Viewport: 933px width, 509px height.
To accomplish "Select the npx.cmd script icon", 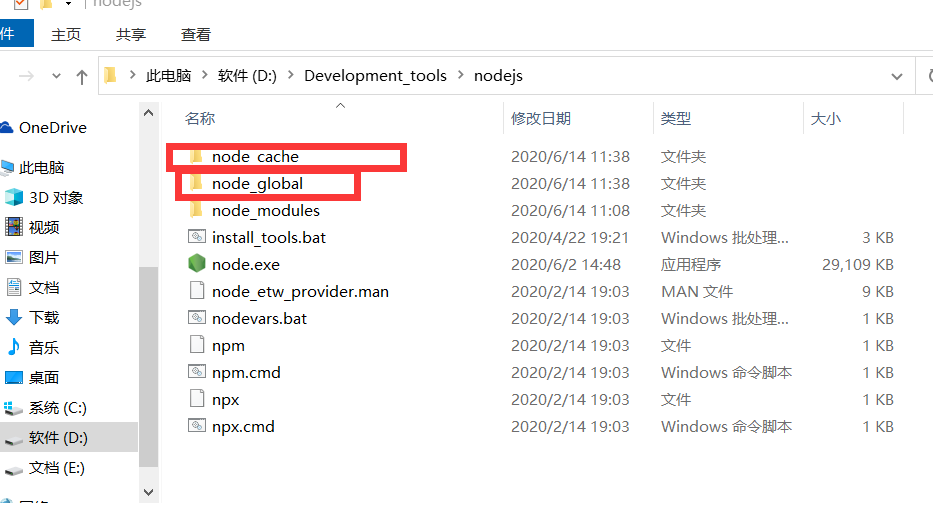I will click(x=197, y=426).
